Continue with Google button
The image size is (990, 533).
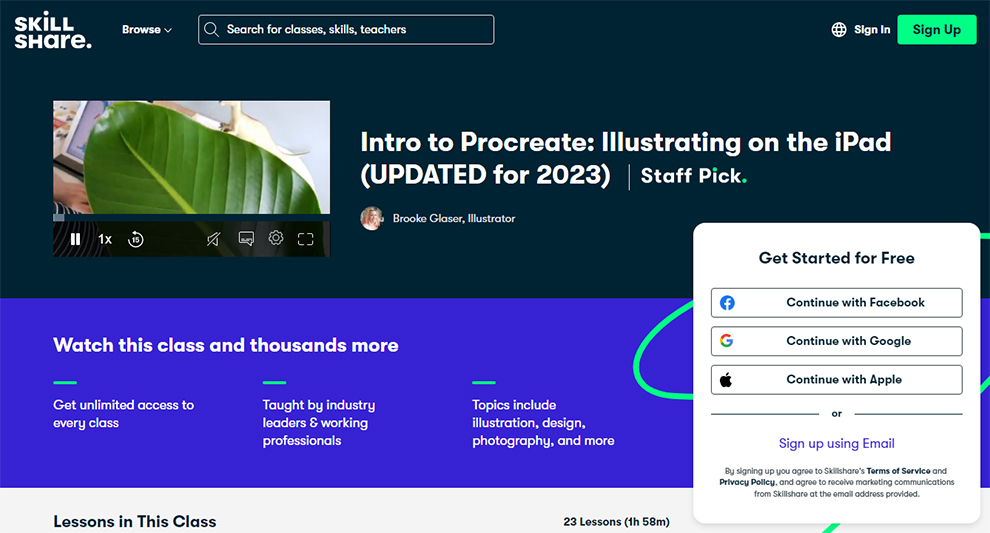(837, 341)
